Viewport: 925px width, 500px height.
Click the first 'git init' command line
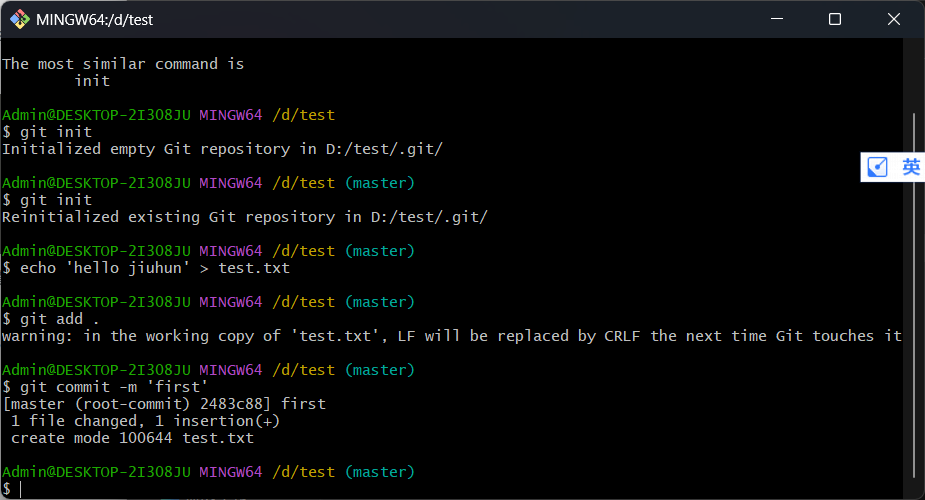tap(47, 132)
